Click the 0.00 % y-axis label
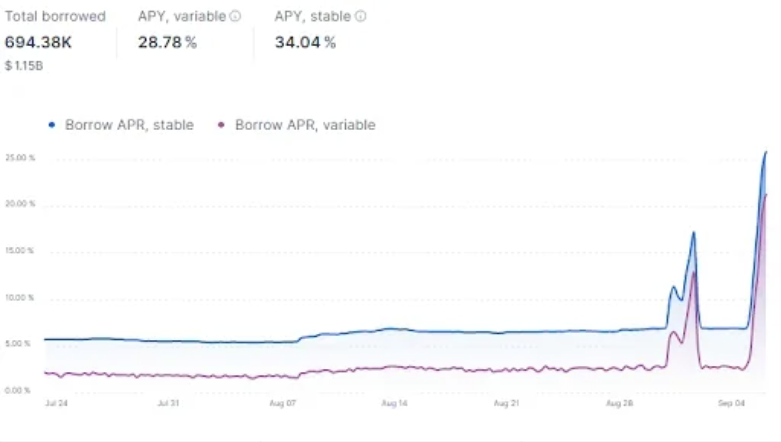 click(18, 390)
